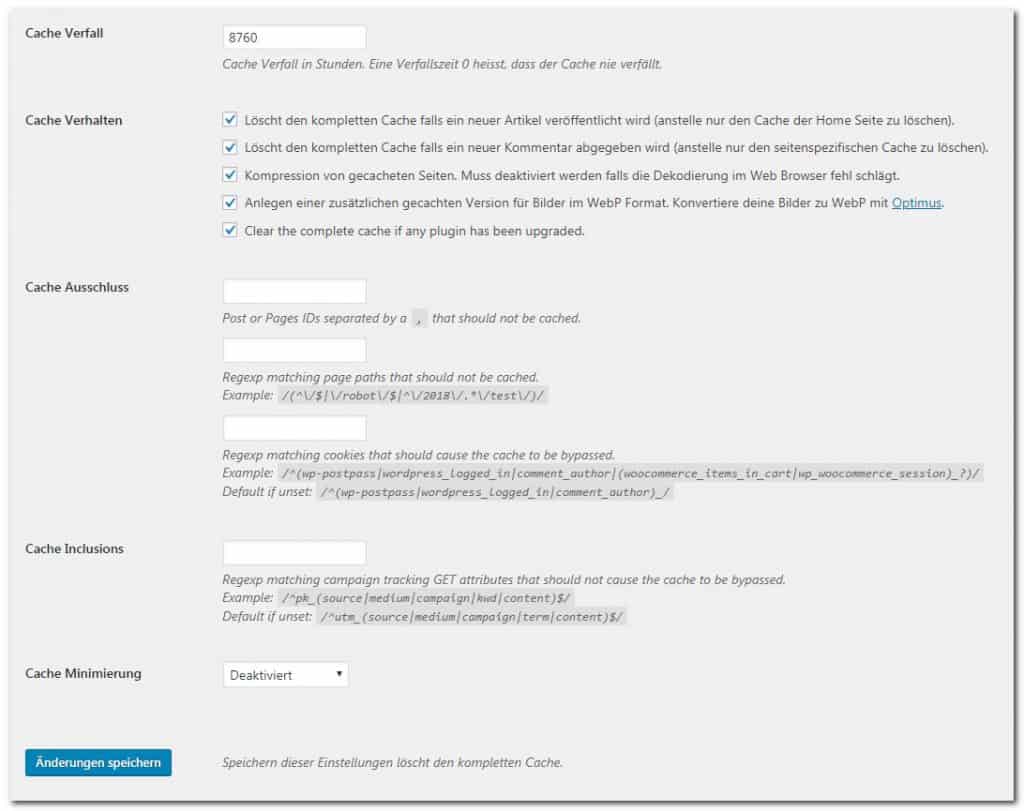Focus the Cache Verfall hours field
This screenshot has width=1024, height=811.
point(295,37)
